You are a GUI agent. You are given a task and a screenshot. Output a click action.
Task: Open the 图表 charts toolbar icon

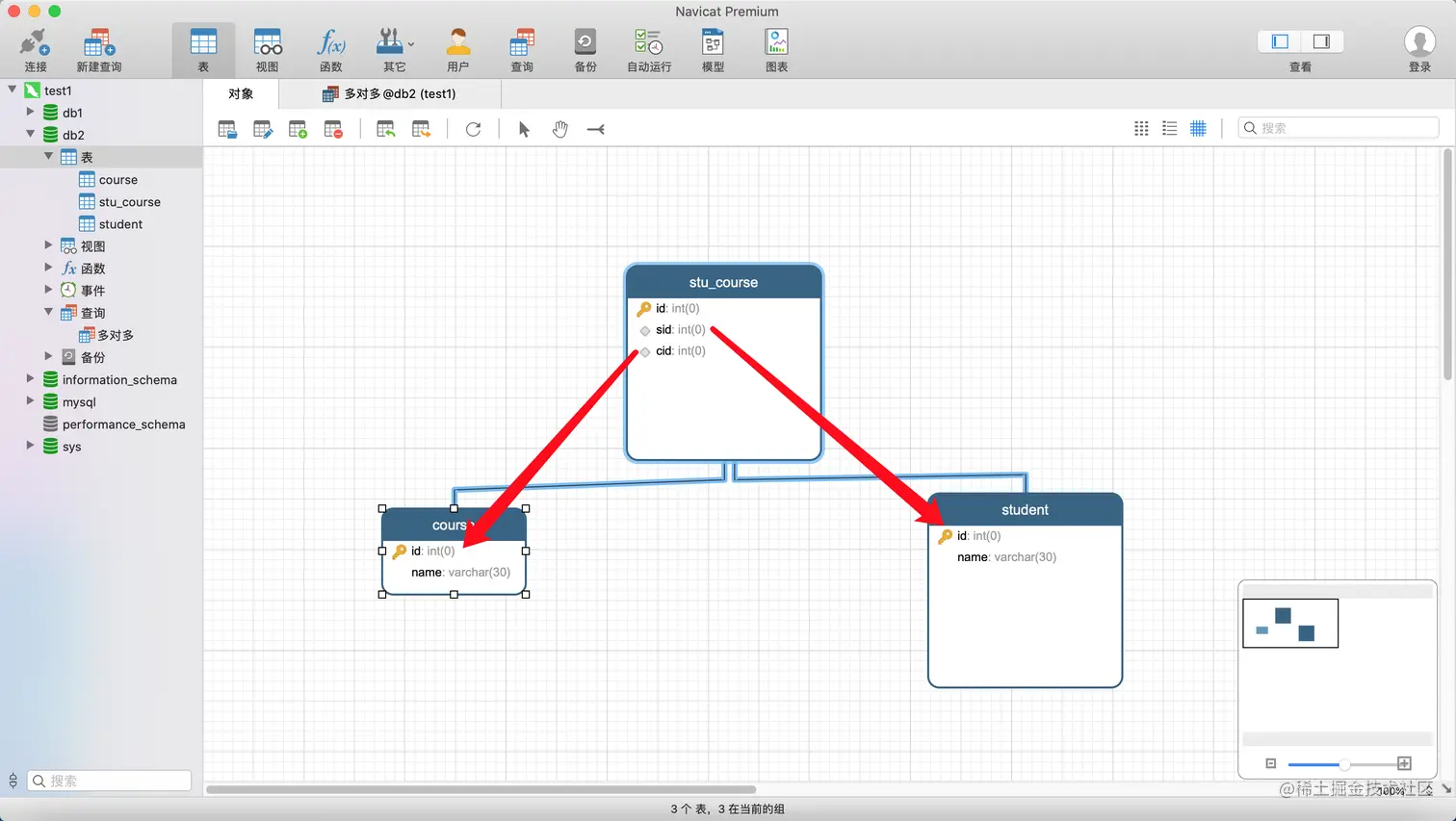[x=776, y=50]
